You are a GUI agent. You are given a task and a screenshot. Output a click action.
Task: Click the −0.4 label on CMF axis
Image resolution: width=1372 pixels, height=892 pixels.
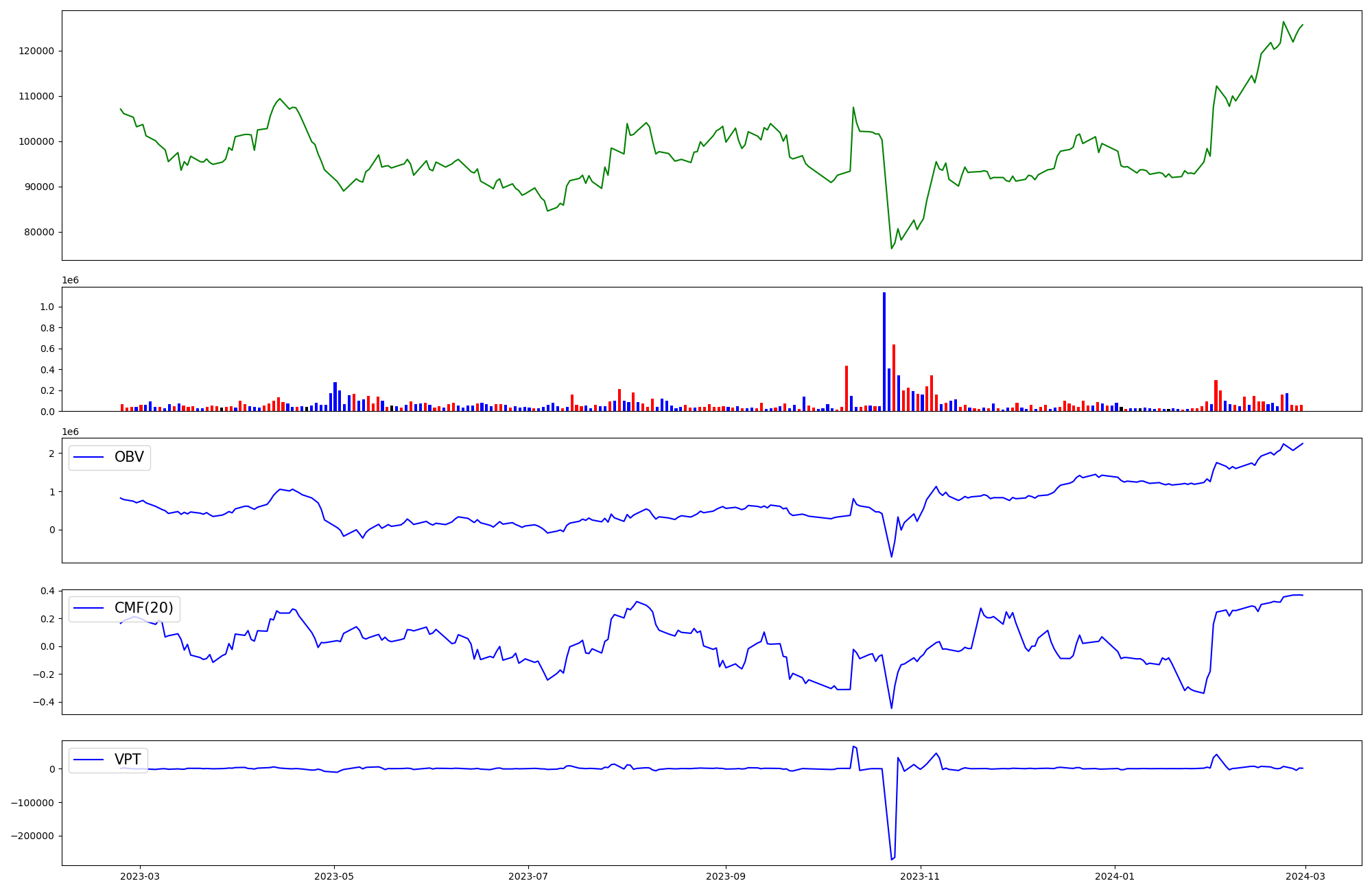pos(43,702)
